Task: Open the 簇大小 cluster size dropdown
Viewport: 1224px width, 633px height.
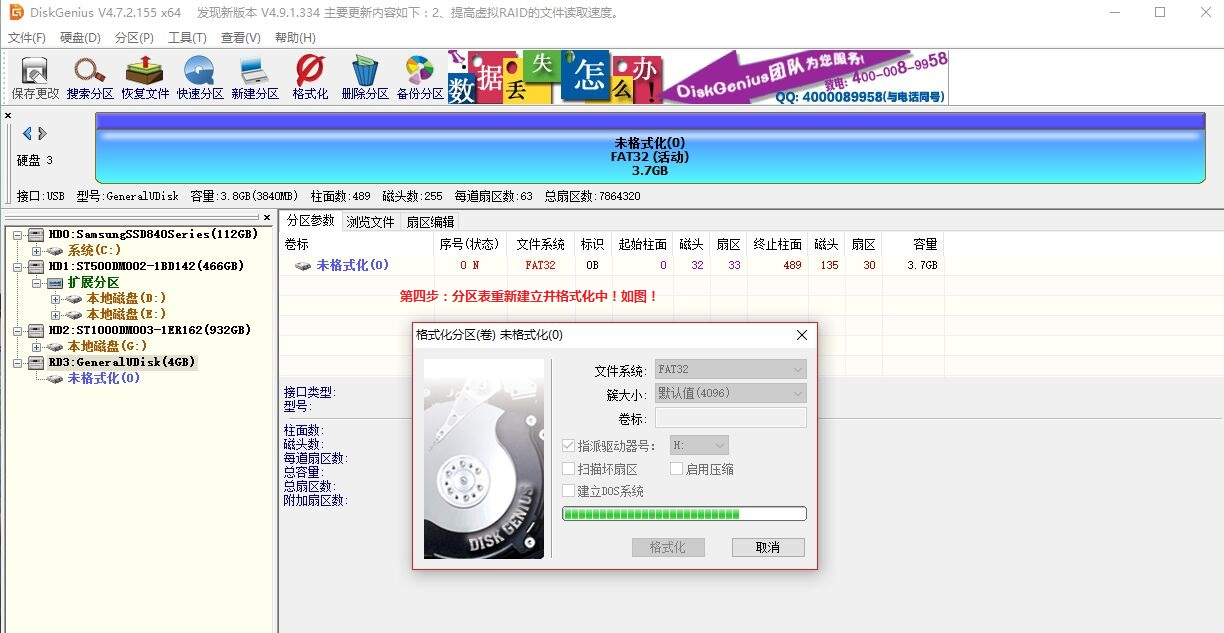Action: point(730,393)
